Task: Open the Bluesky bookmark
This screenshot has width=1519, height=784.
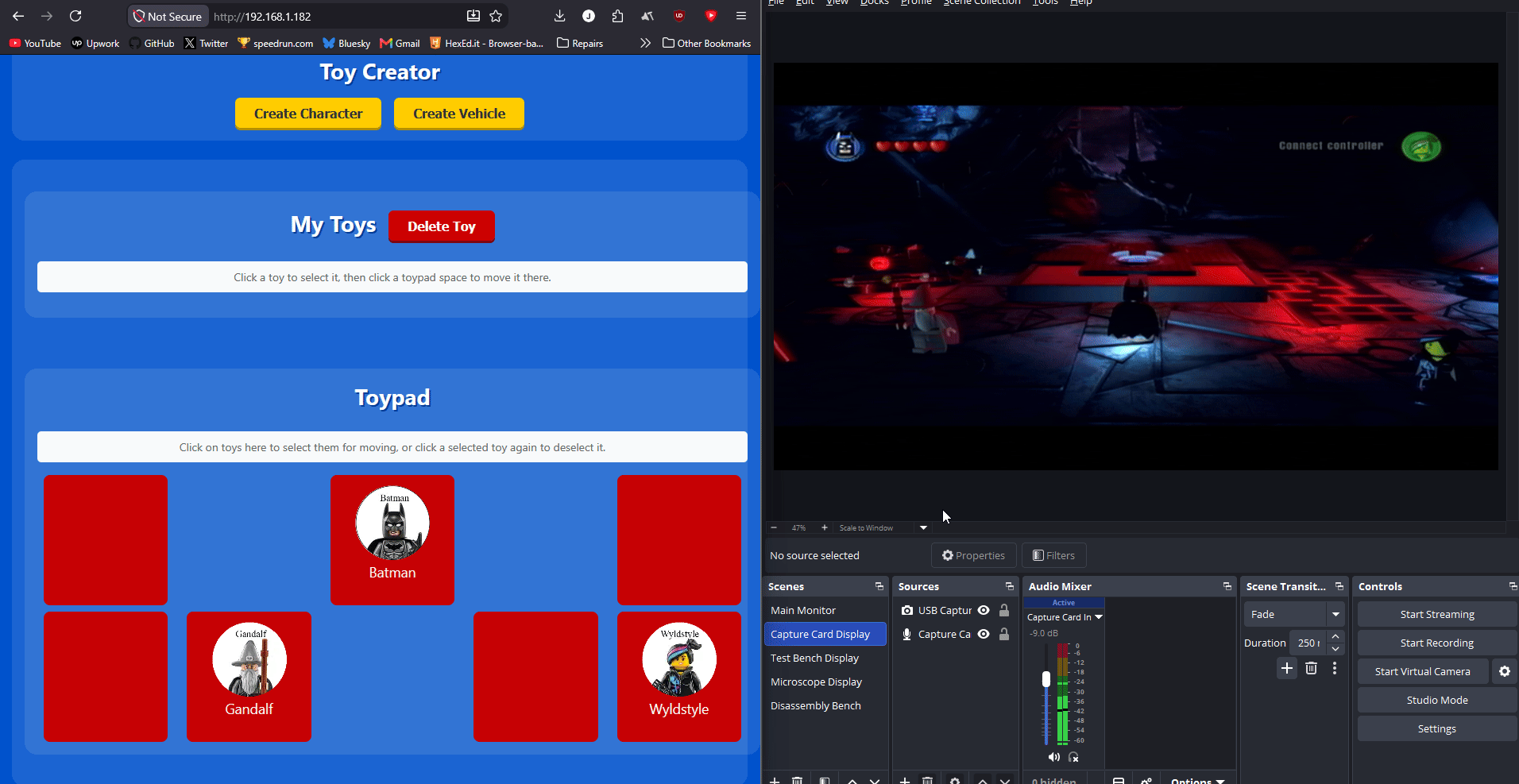Action: tap(346, 43)
